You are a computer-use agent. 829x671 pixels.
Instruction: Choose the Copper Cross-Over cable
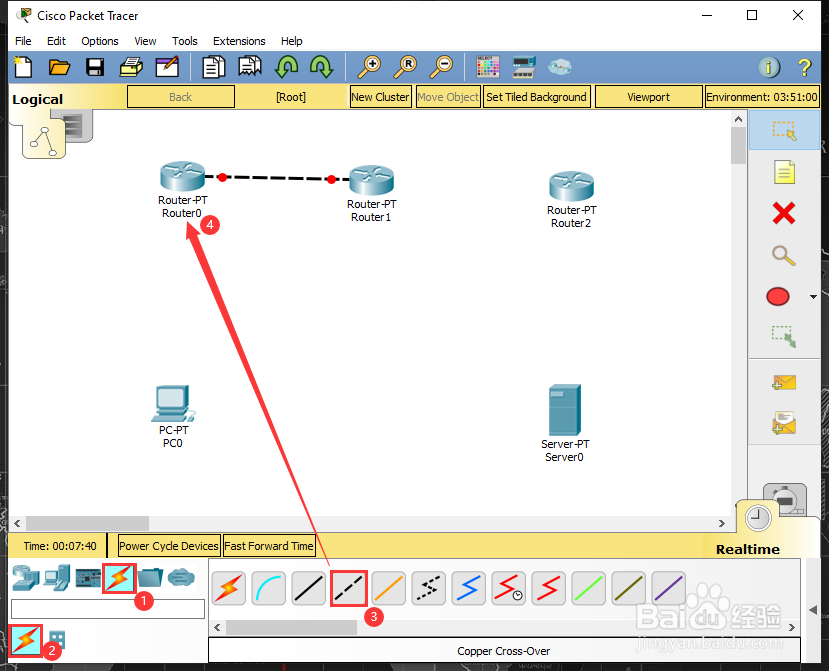coord(349,588)
